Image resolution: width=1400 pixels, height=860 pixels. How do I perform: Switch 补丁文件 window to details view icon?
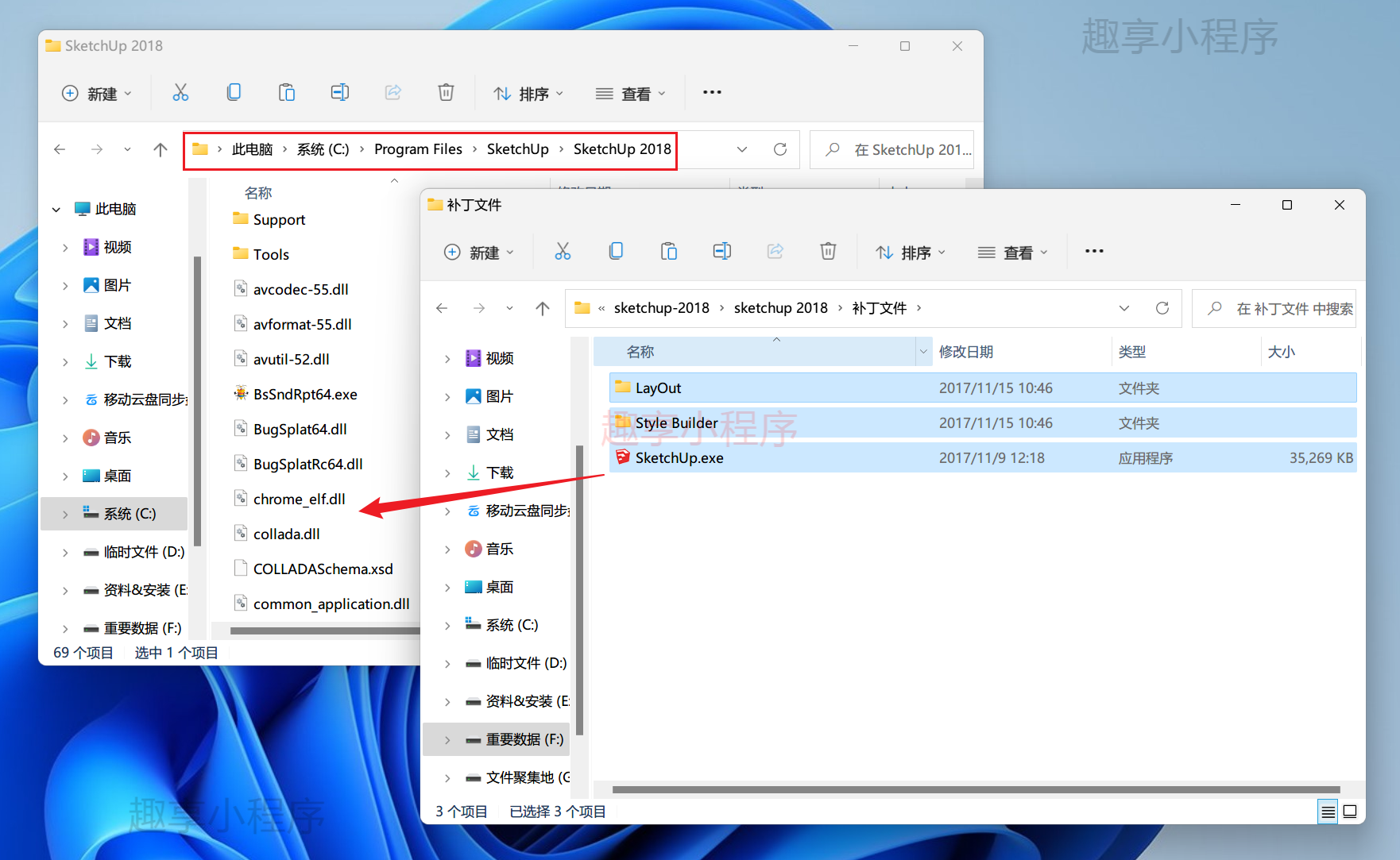click(1328, 812)
